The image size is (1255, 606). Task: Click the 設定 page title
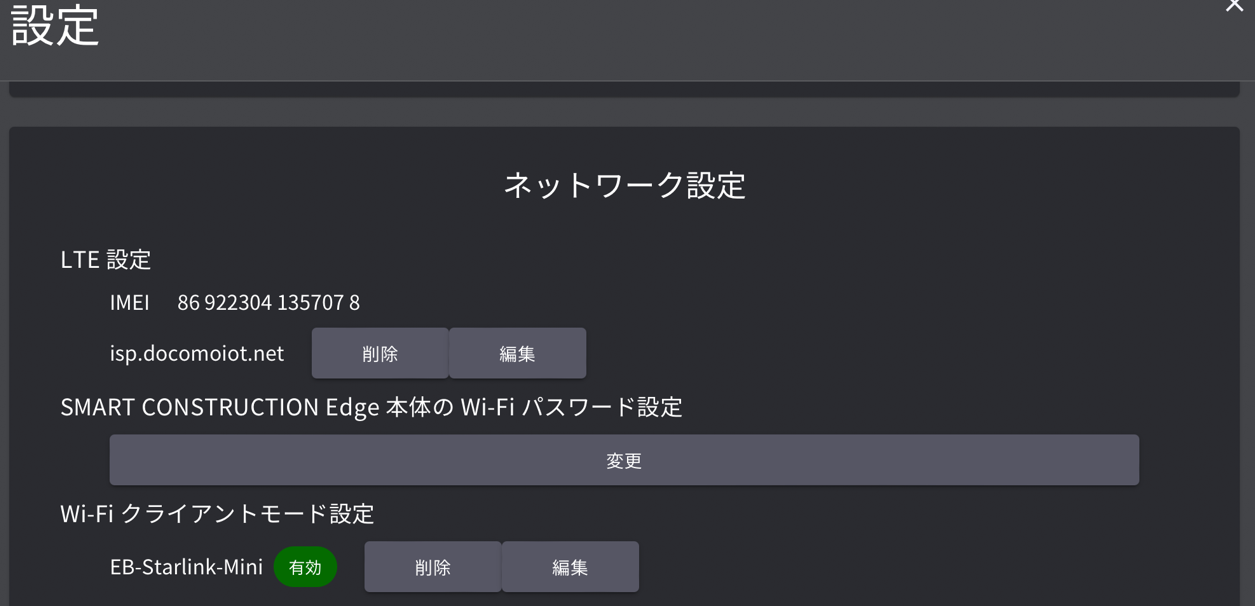pos(55,26)
